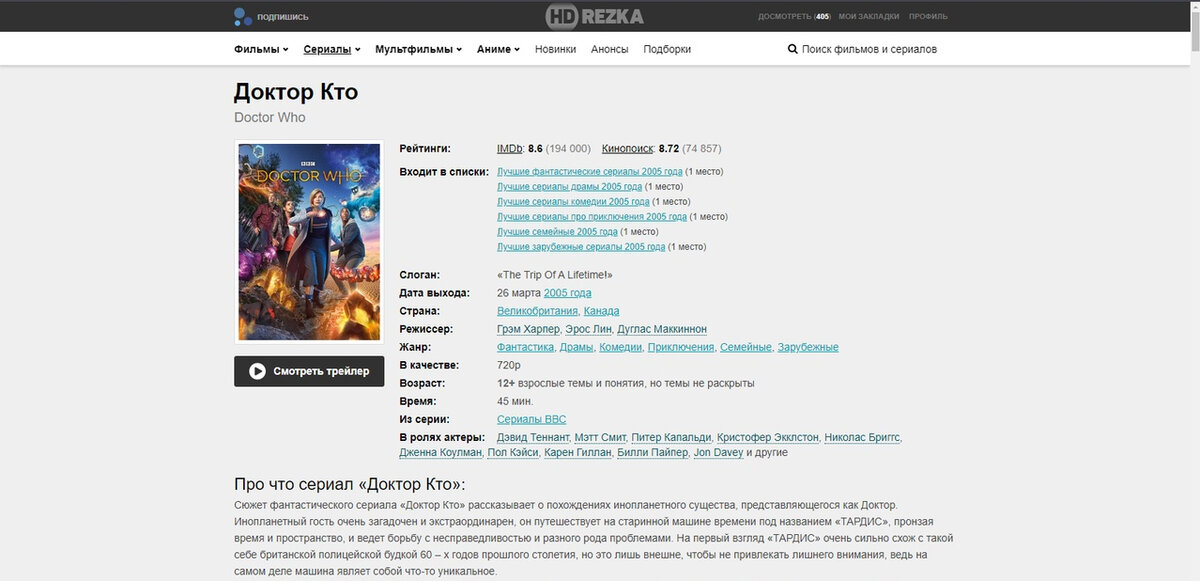Image resolution: width=1200 pixels, height=581 pixels.
Task: Select the country Канада
Action: click(601, 311)
